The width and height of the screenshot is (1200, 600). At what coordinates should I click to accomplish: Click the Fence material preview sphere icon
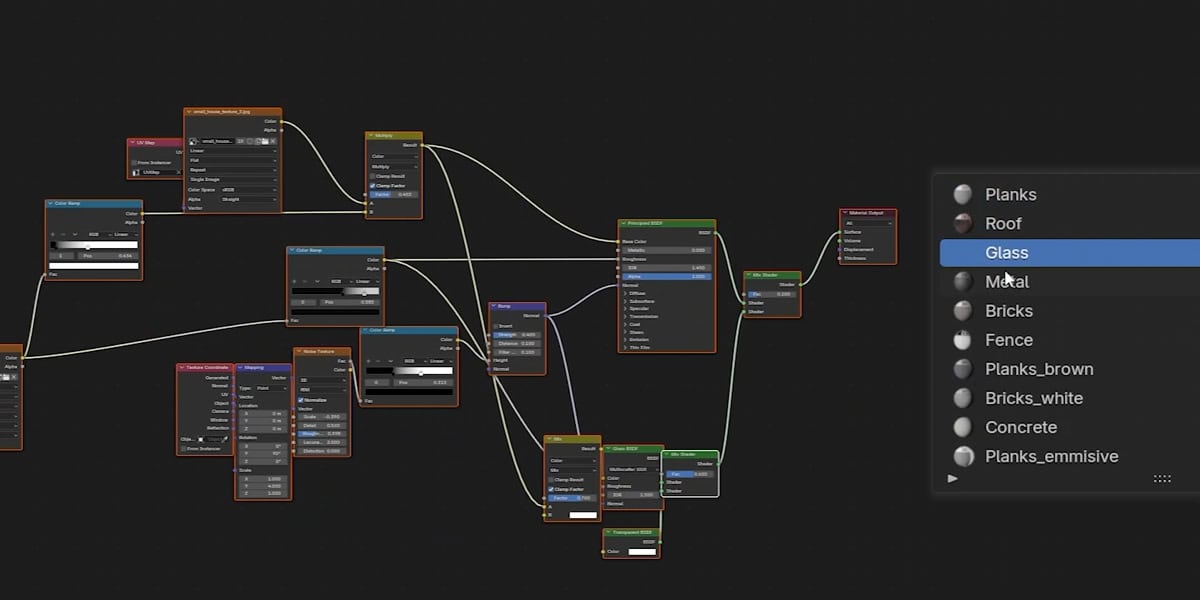point(962,340)
